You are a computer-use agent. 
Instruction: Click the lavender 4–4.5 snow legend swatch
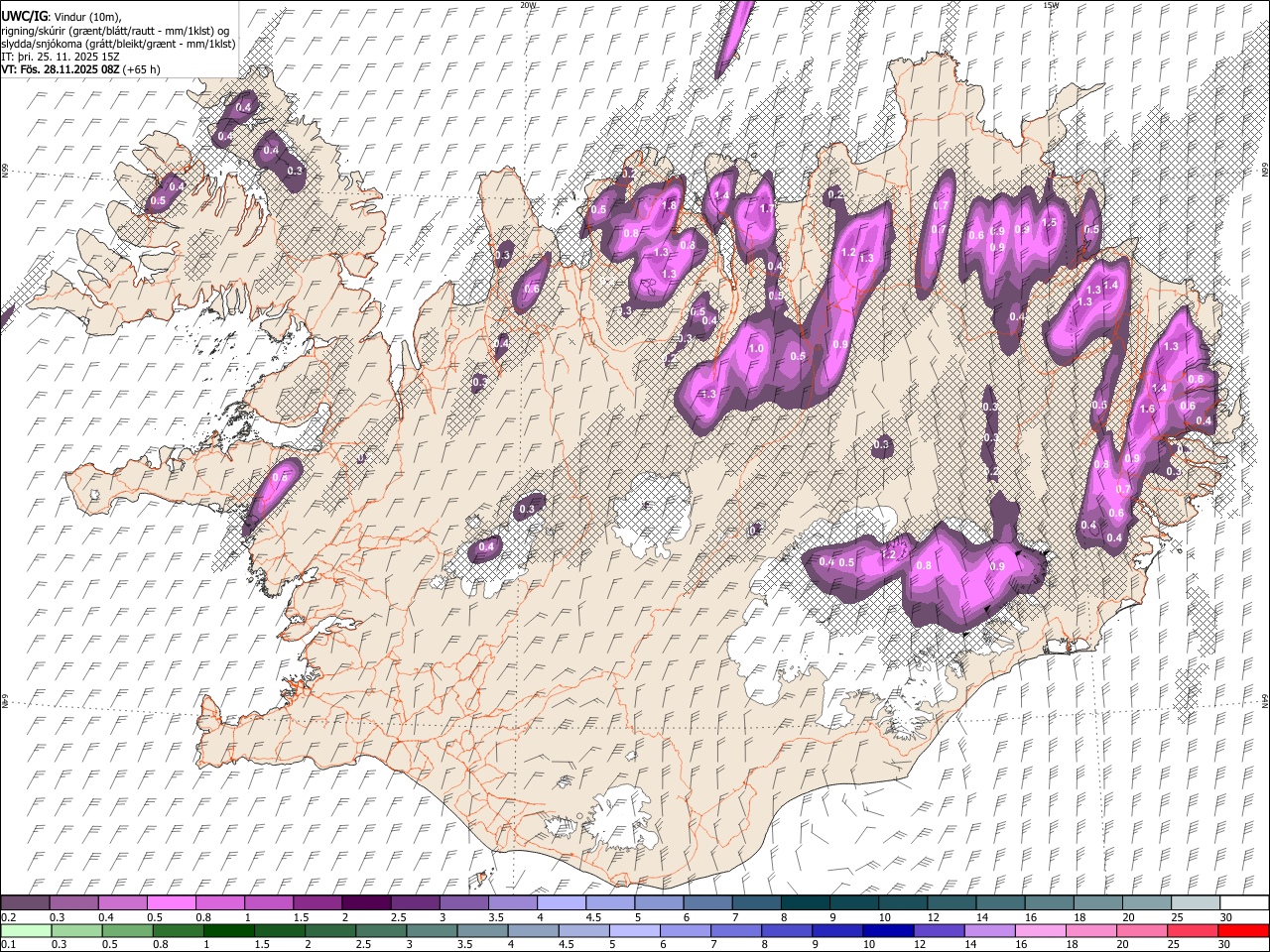pyautogui.click(x=561, y=903)
